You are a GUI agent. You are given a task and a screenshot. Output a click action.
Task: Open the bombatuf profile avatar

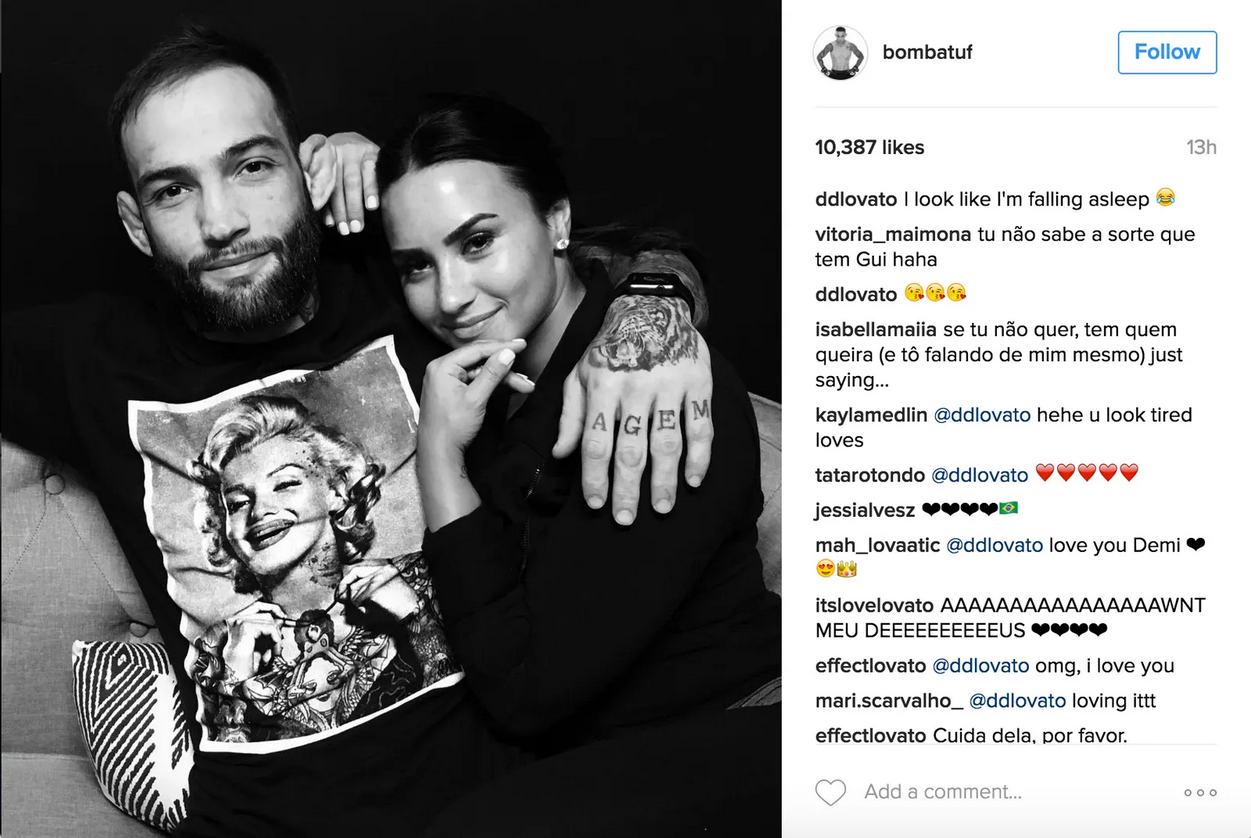pyautogui.click(x=840, y=53)
